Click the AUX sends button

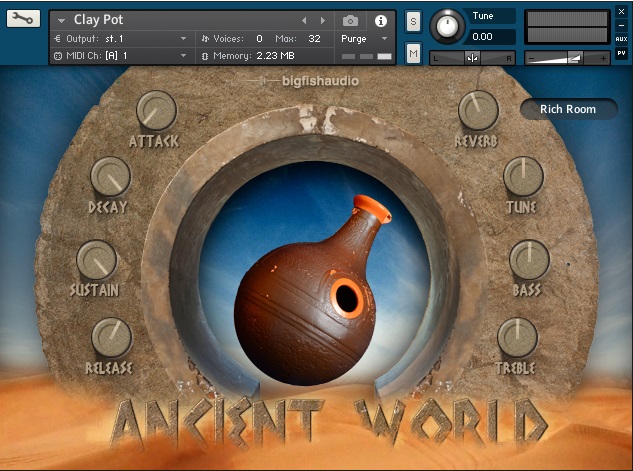click(x=622, y=38)
